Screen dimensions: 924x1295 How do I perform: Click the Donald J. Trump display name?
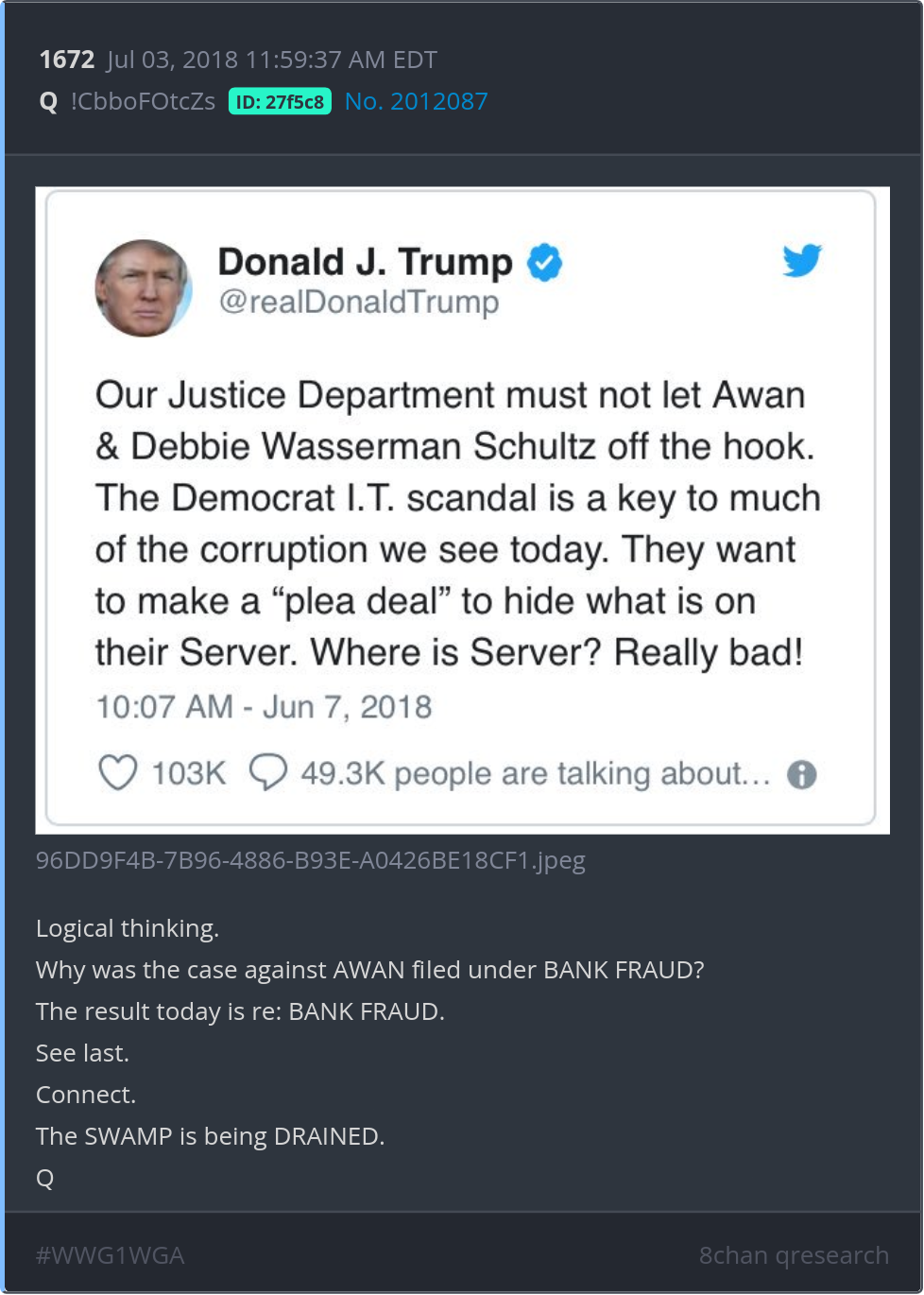pos(366,262)
